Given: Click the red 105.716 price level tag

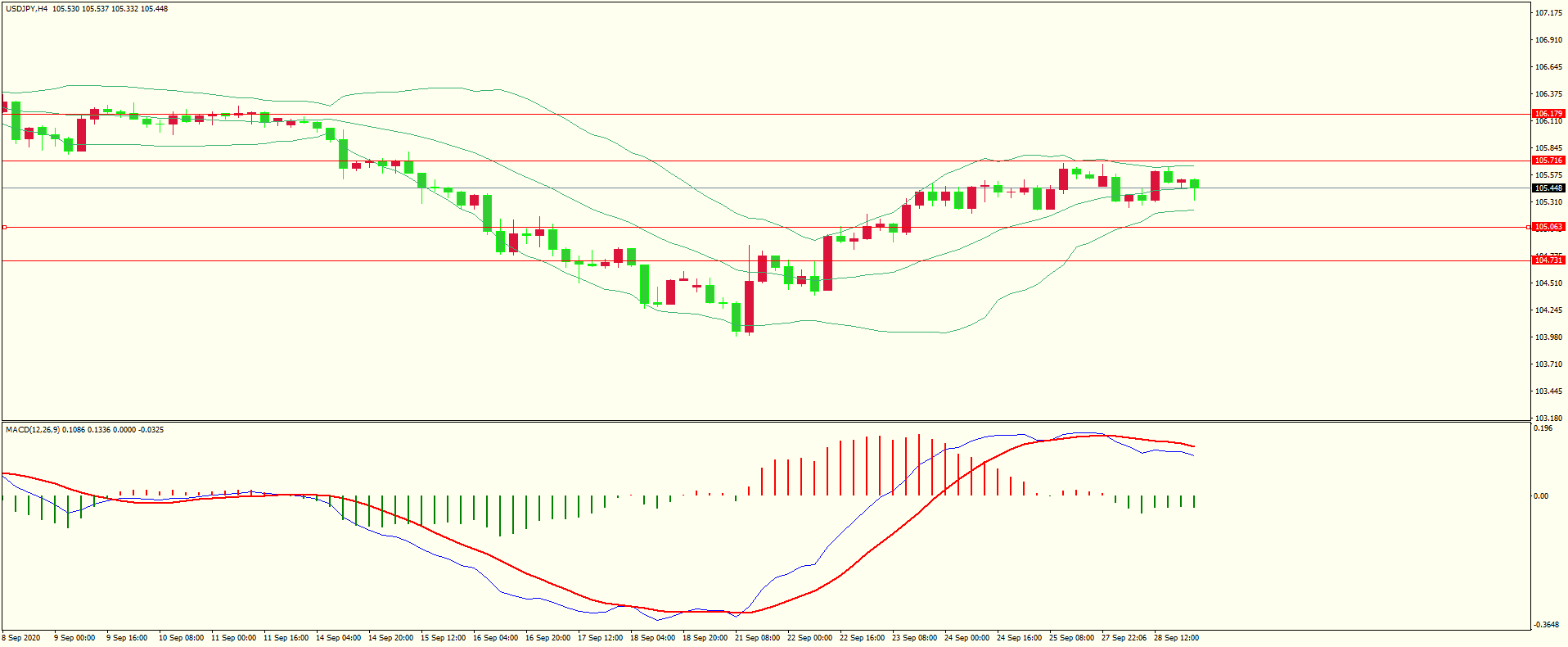Looking at the screenshot, I should [1548, 161].
